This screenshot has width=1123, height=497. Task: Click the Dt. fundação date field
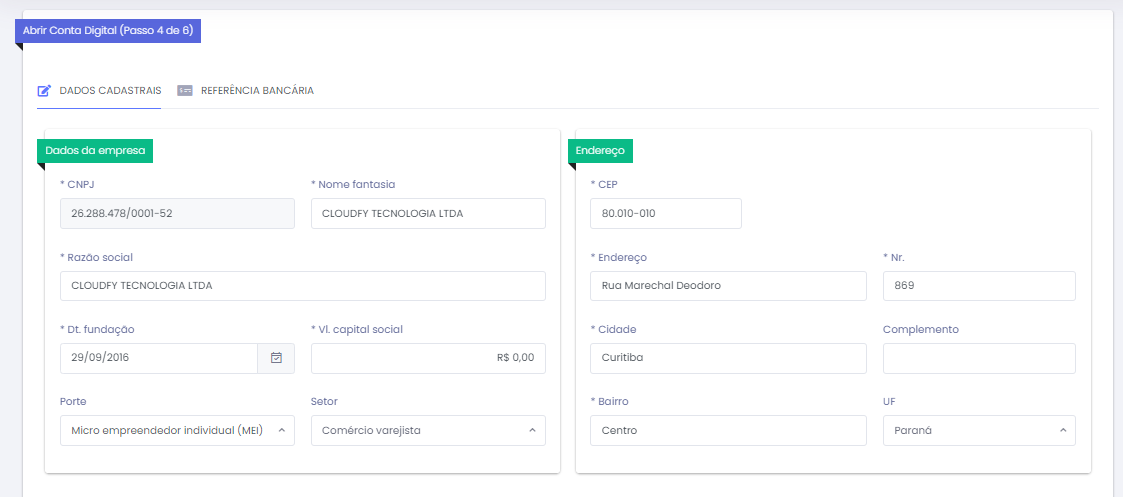coord(158,358)
